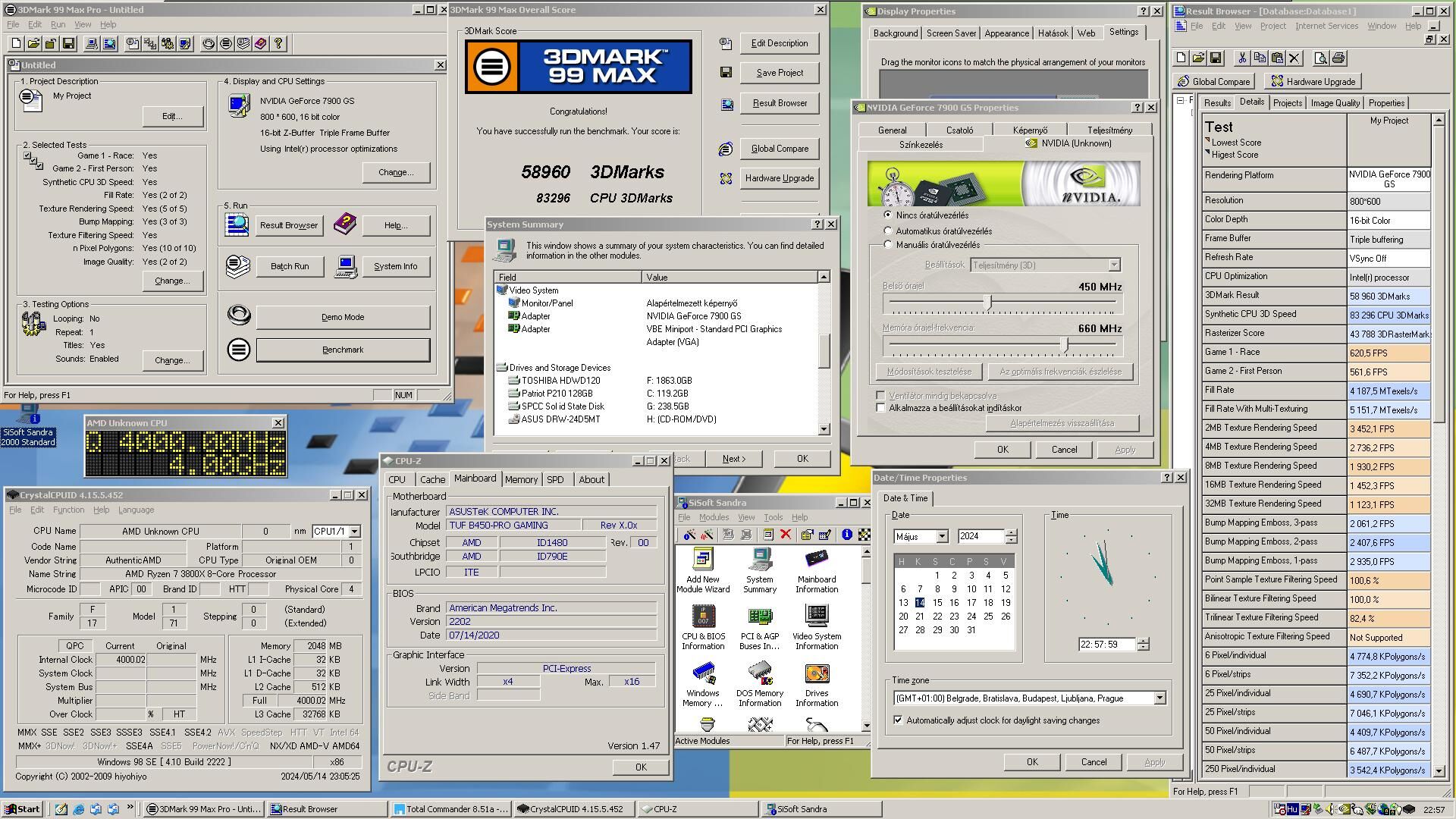
Task: Click Print Preview icon in Result Browser toolbar
Action: click(x=1320, y=58)
